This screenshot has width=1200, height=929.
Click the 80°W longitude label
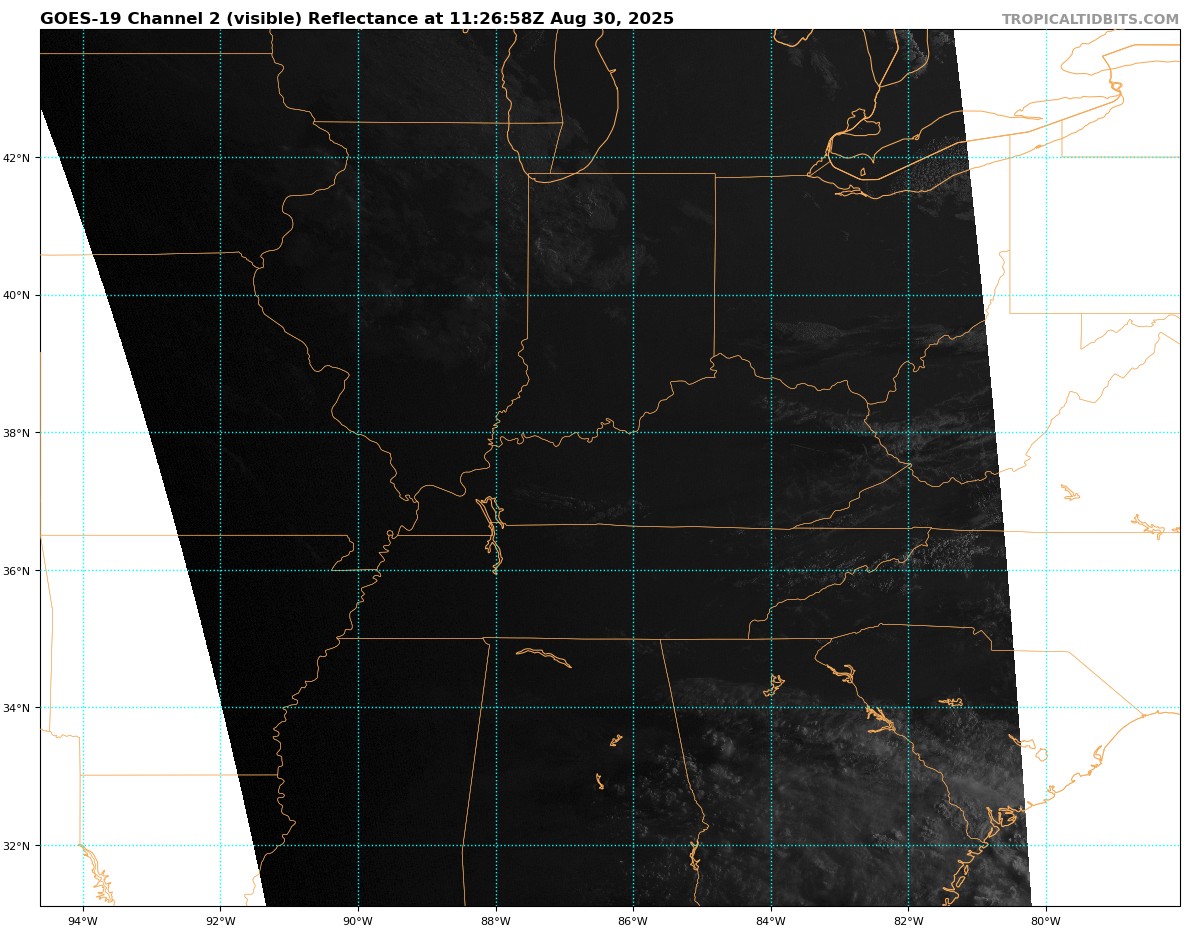tap(1045, 921)
